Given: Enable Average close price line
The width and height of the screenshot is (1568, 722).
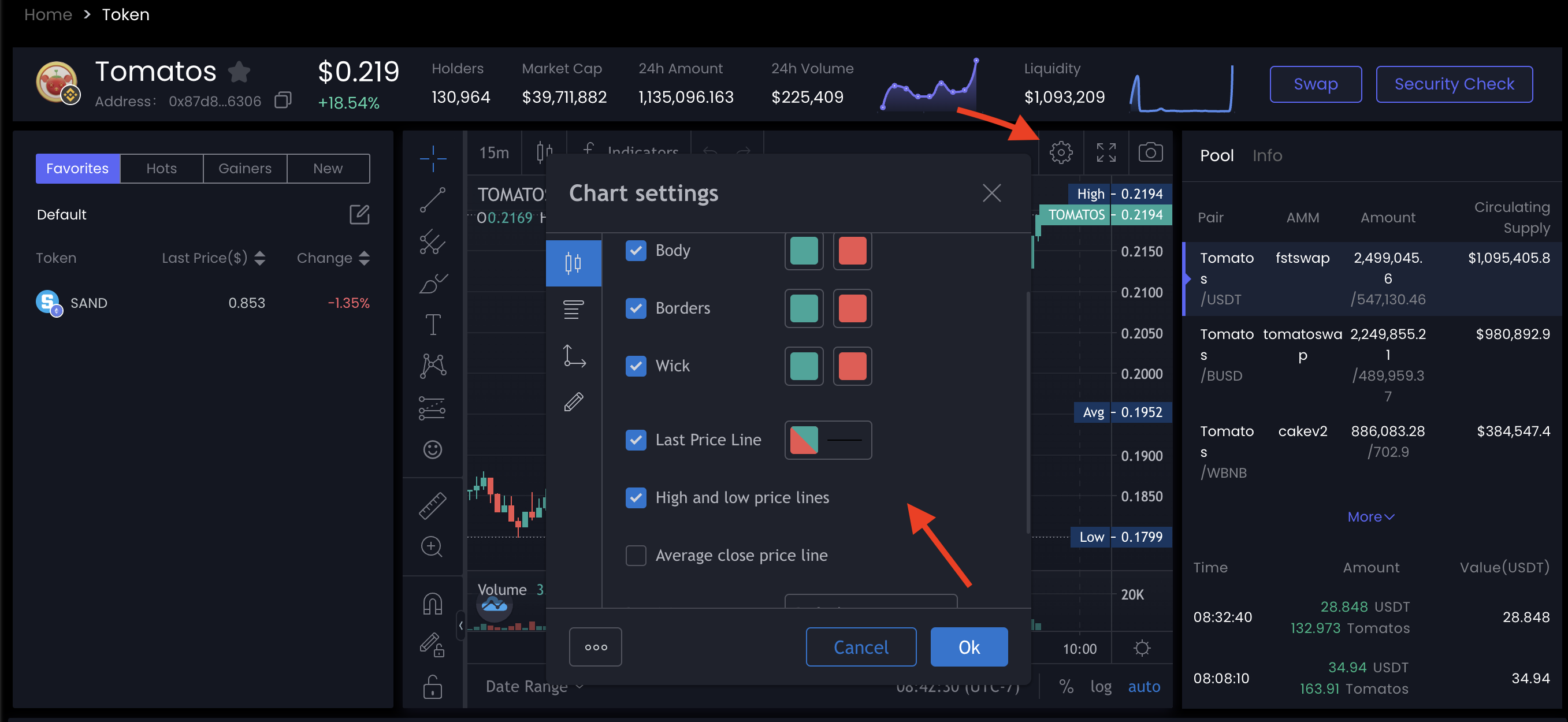Looking at the screenshot, I should (x=636, y=555).
